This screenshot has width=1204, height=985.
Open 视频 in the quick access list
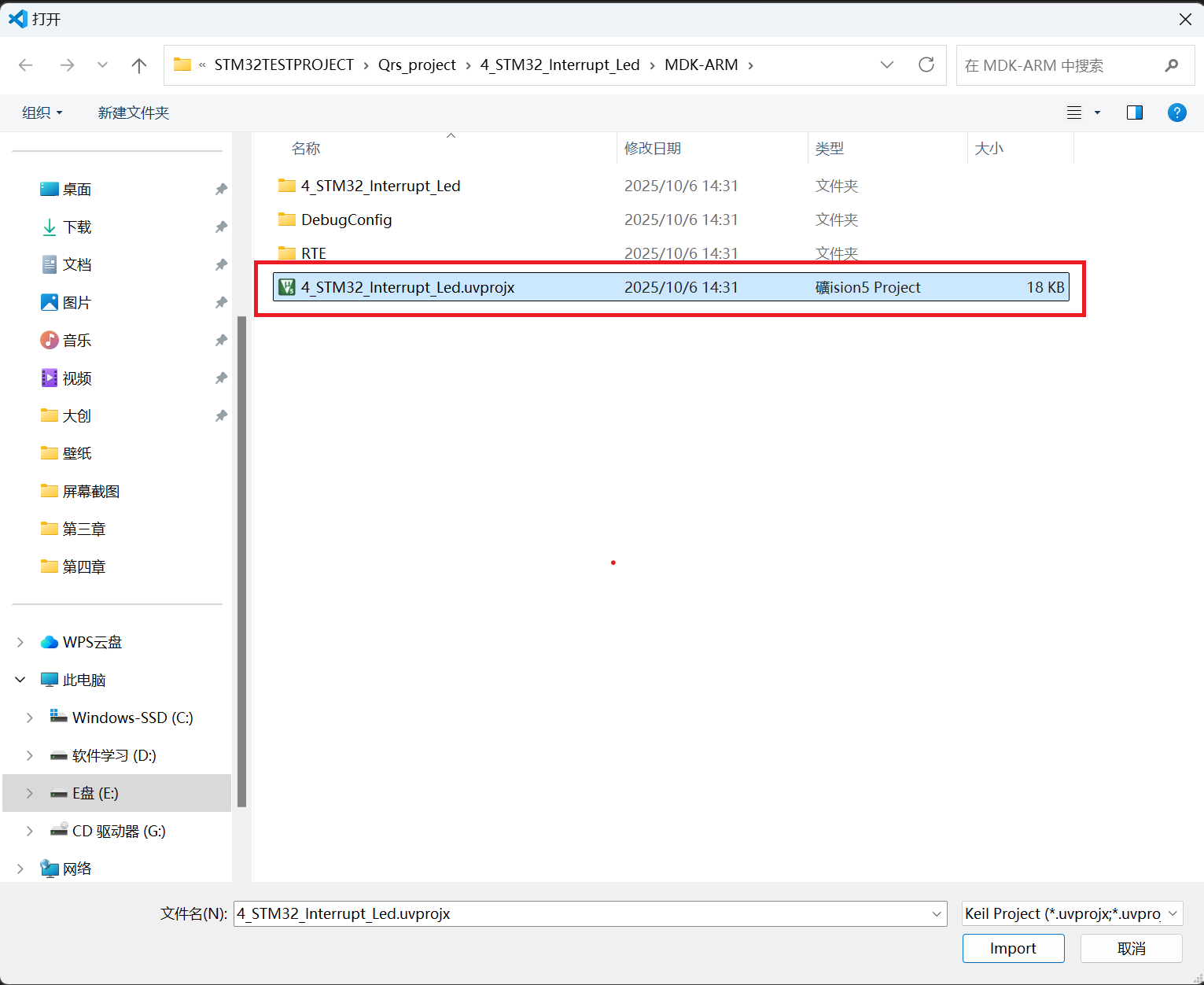[x=77, y=378]
